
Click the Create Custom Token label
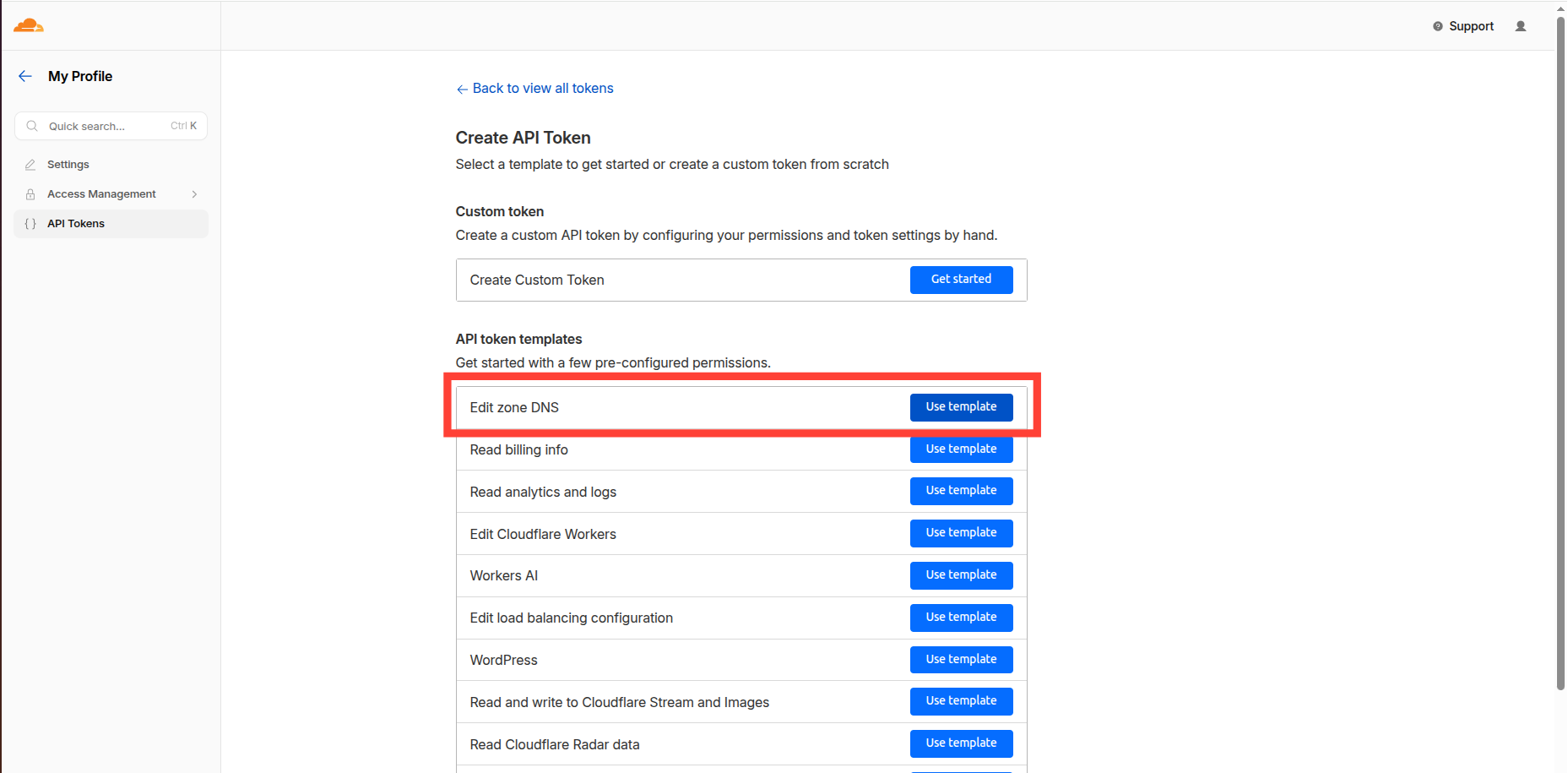[x=537, y=280]
